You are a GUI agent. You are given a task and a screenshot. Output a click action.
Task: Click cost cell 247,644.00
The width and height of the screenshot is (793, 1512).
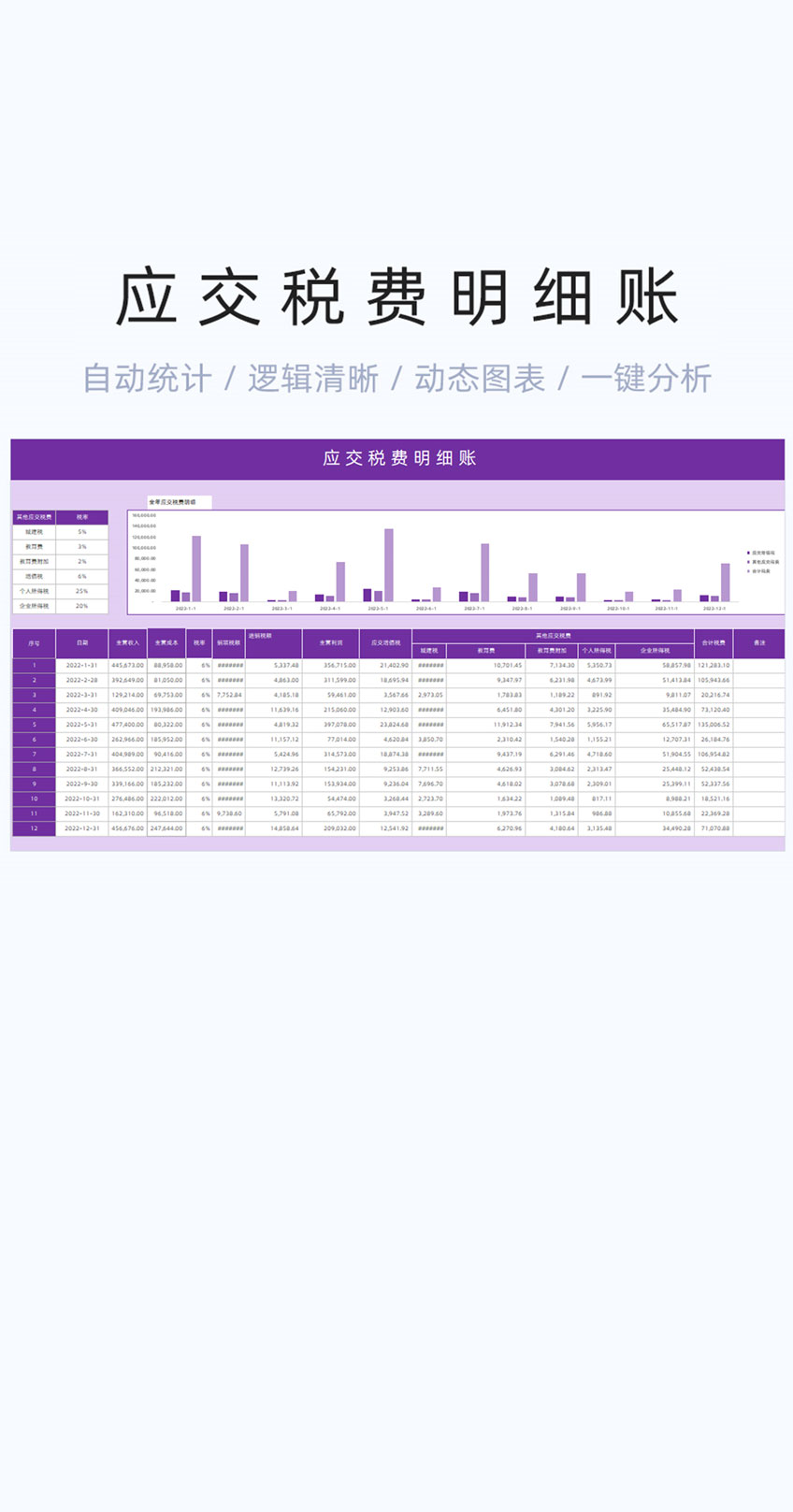[166, 828]
